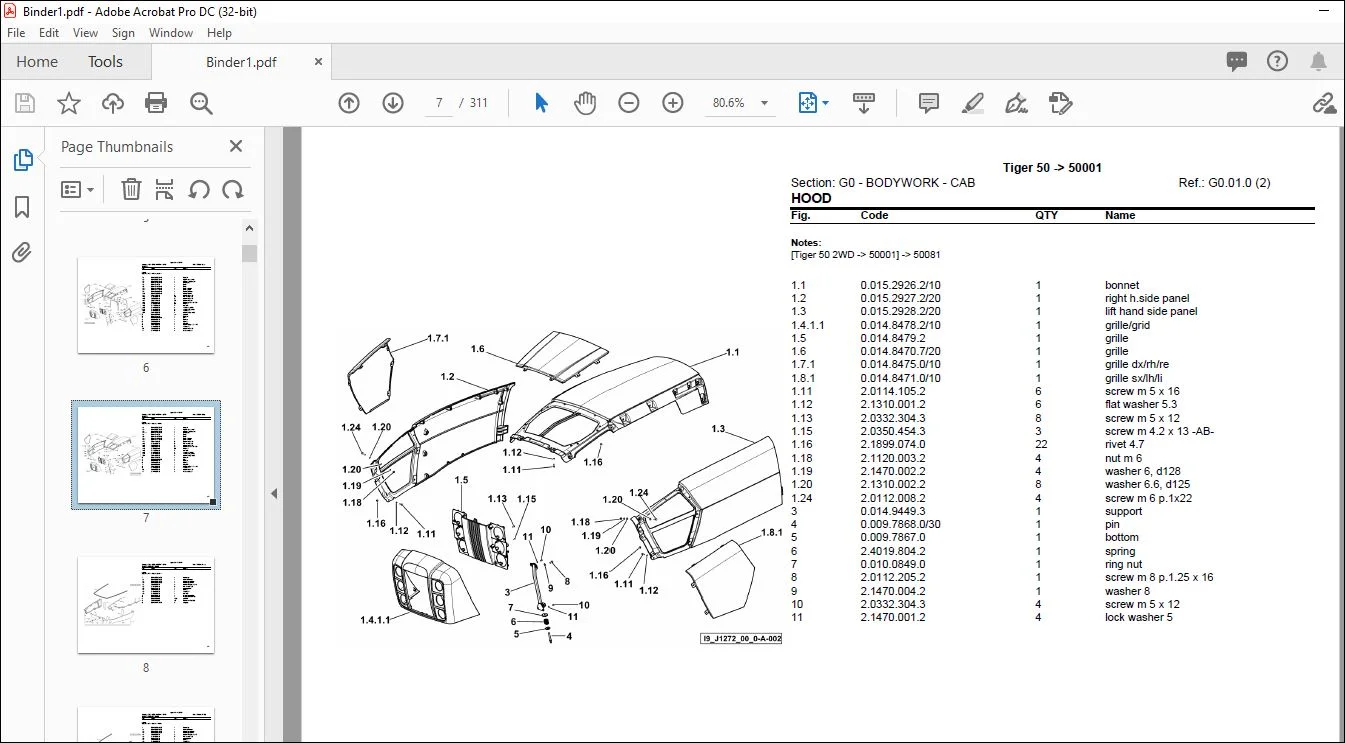1345x743 pixels.
Task: Click the 'Tiger 50 -> 50001' title
Action: click(x=1052, y=168)
